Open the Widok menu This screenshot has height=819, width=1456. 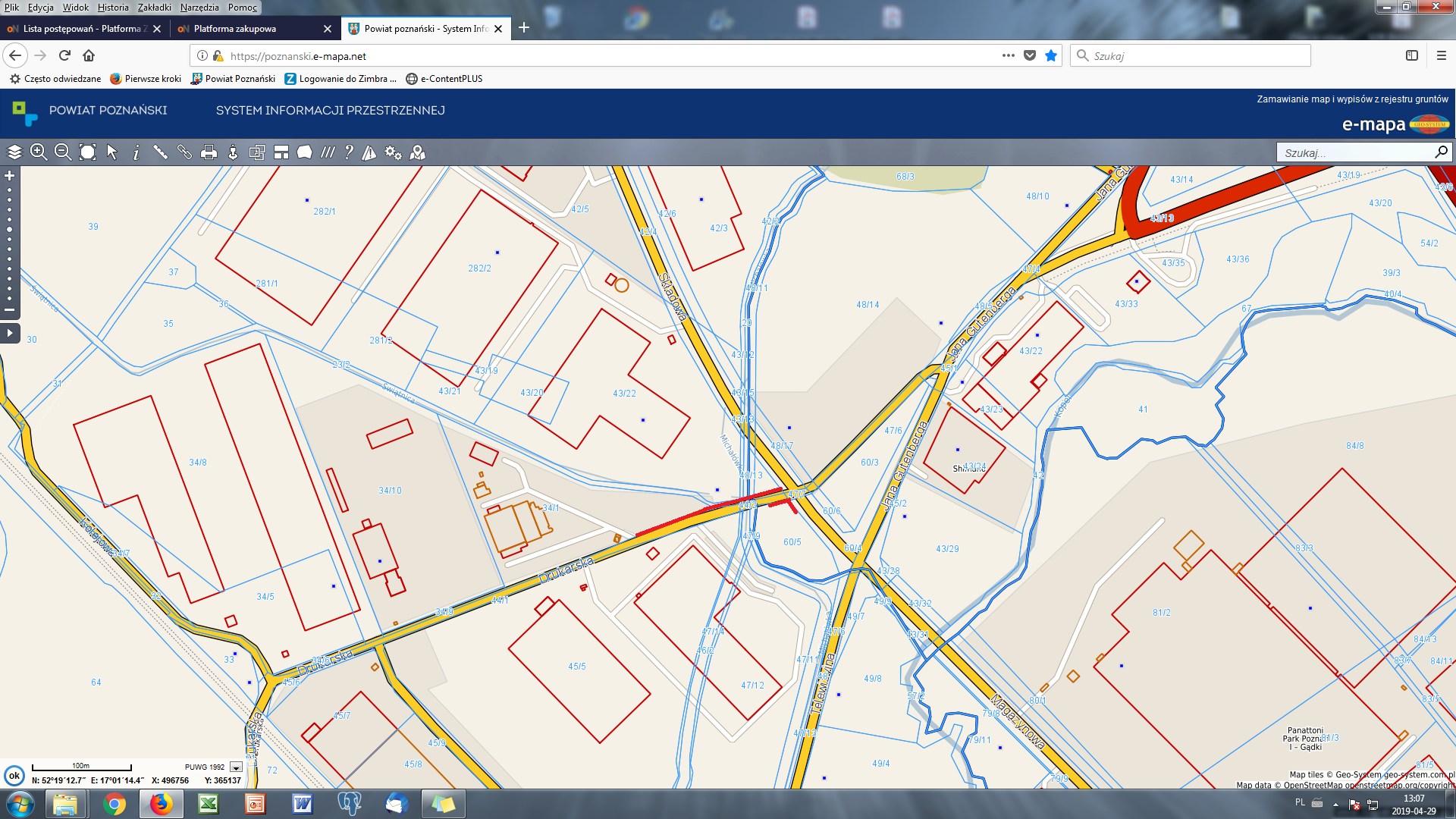pyautogui.click(x=75, y=8)
